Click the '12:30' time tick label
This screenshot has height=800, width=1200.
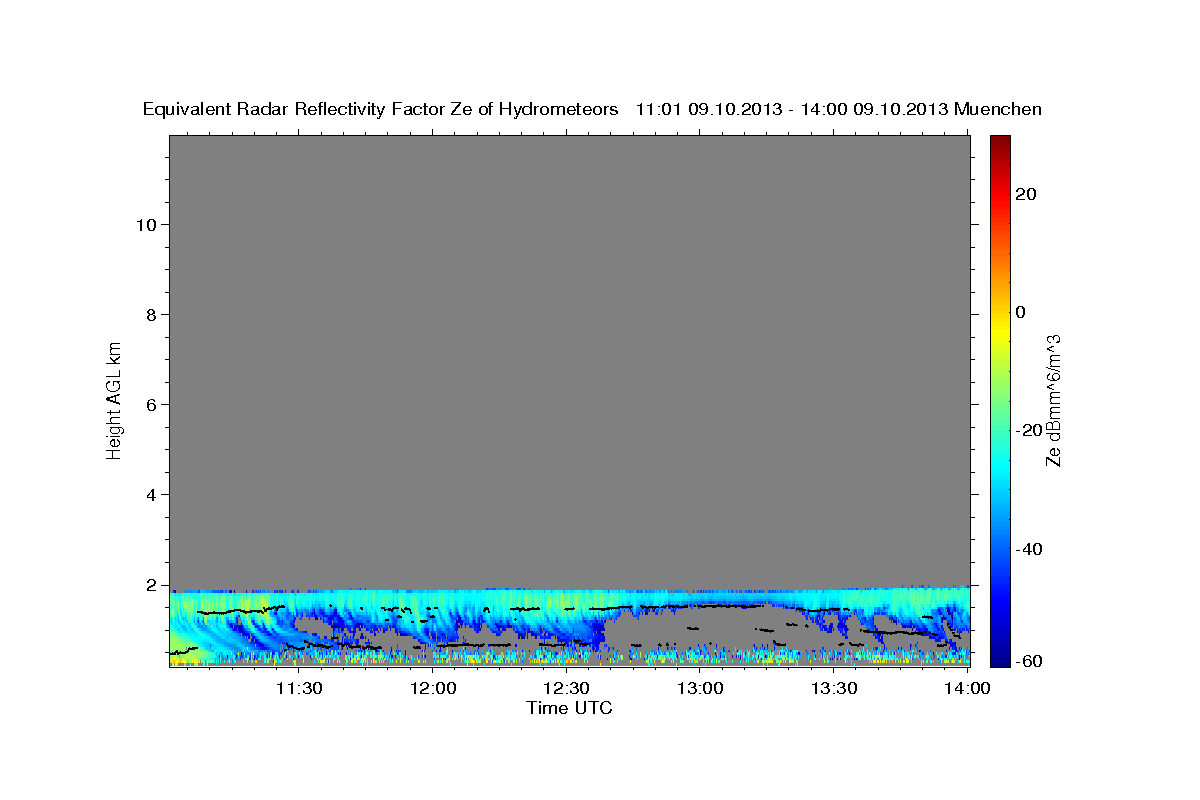point(566,688)
